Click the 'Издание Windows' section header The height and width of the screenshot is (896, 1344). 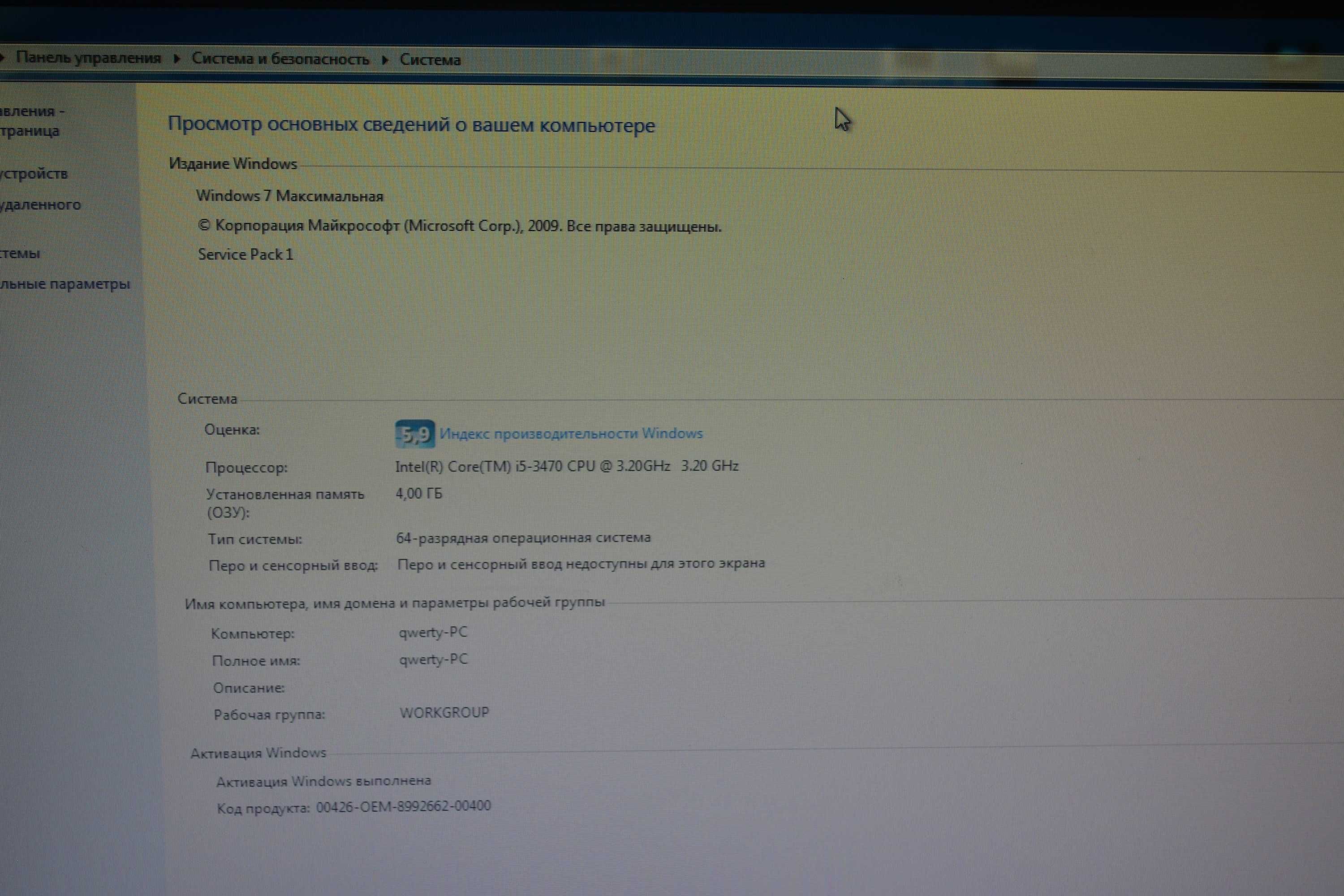[x=233, y=164]
